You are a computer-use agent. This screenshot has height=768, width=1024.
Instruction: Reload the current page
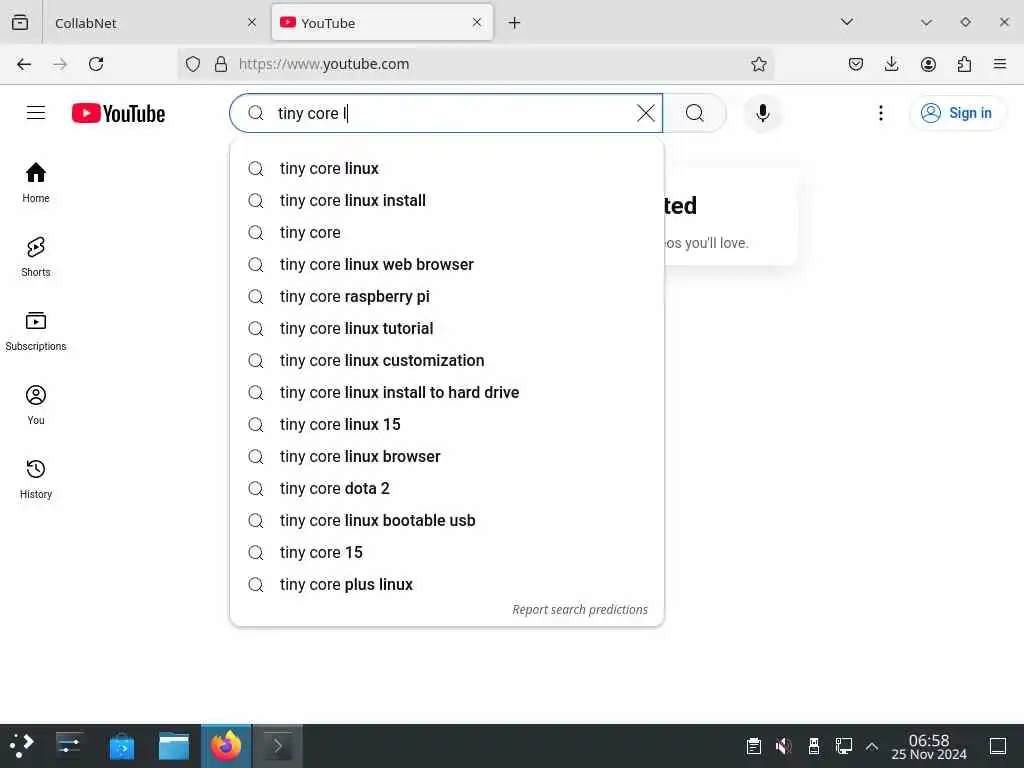96,64
